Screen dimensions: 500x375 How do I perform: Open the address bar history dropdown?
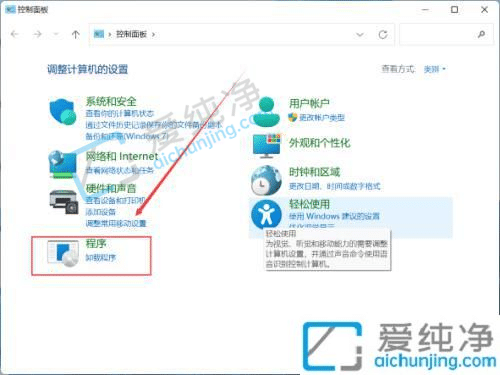360,34
